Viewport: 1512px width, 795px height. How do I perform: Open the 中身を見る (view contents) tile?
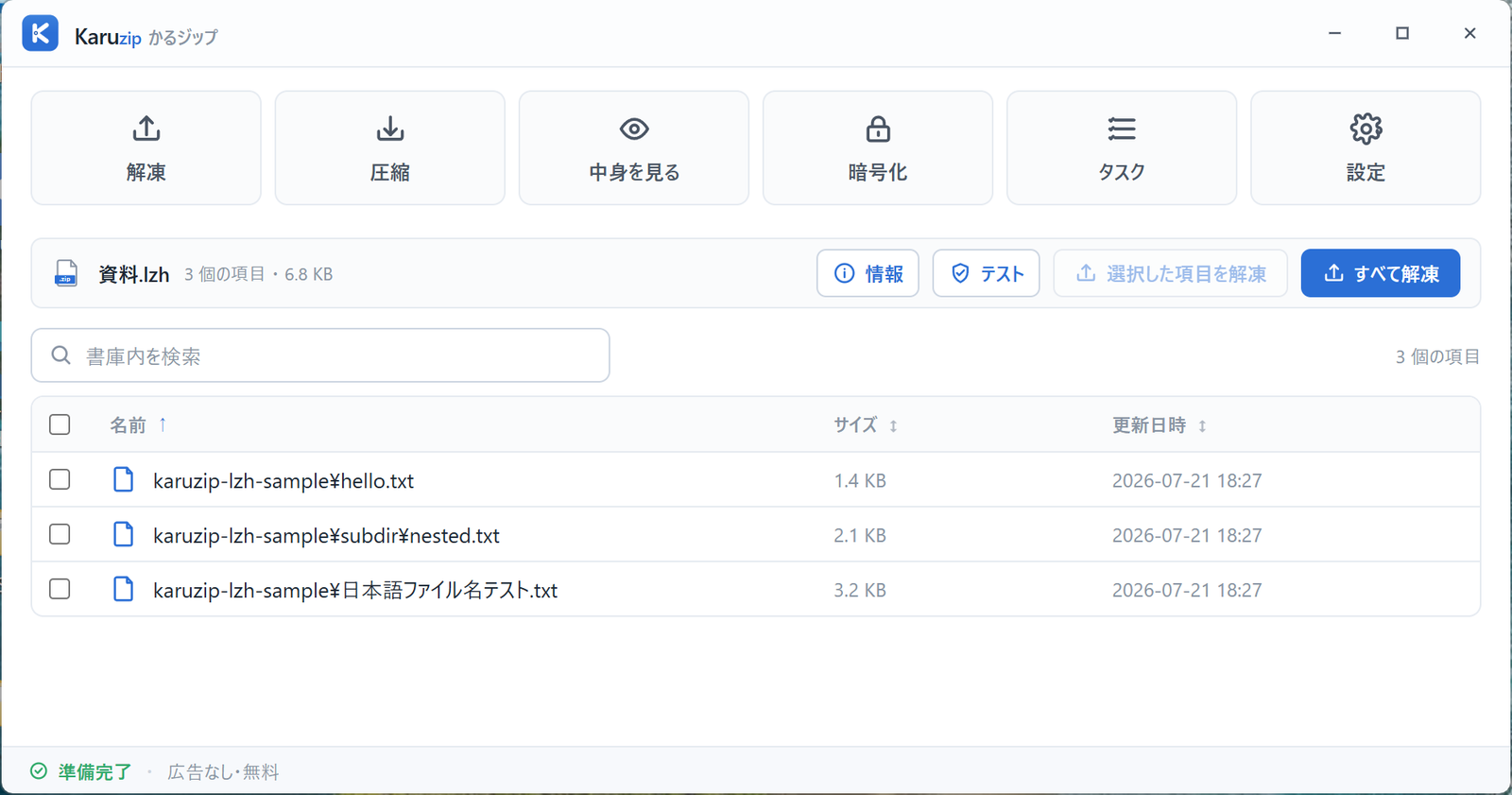634,147
